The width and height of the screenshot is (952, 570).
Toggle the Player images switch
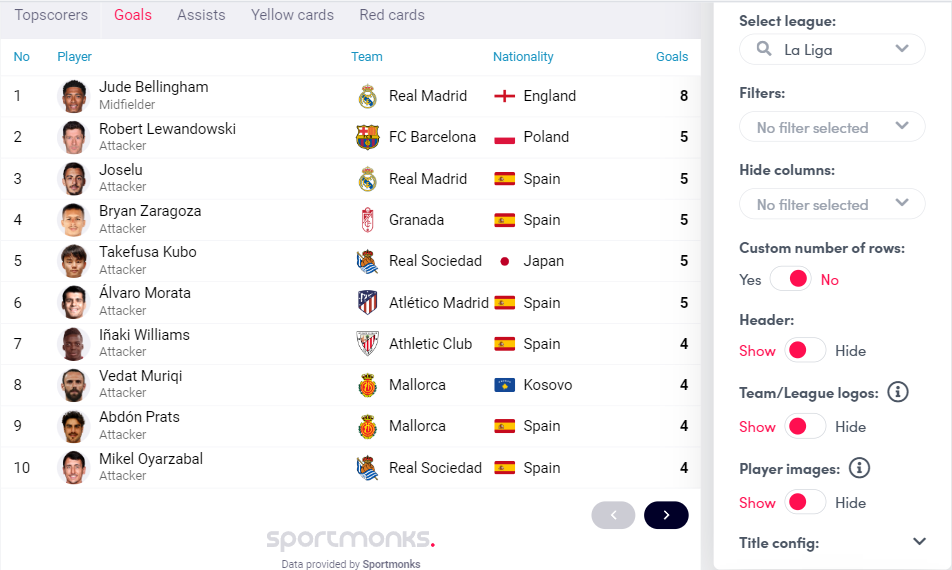pyautogui.click(x=806, y=502)
